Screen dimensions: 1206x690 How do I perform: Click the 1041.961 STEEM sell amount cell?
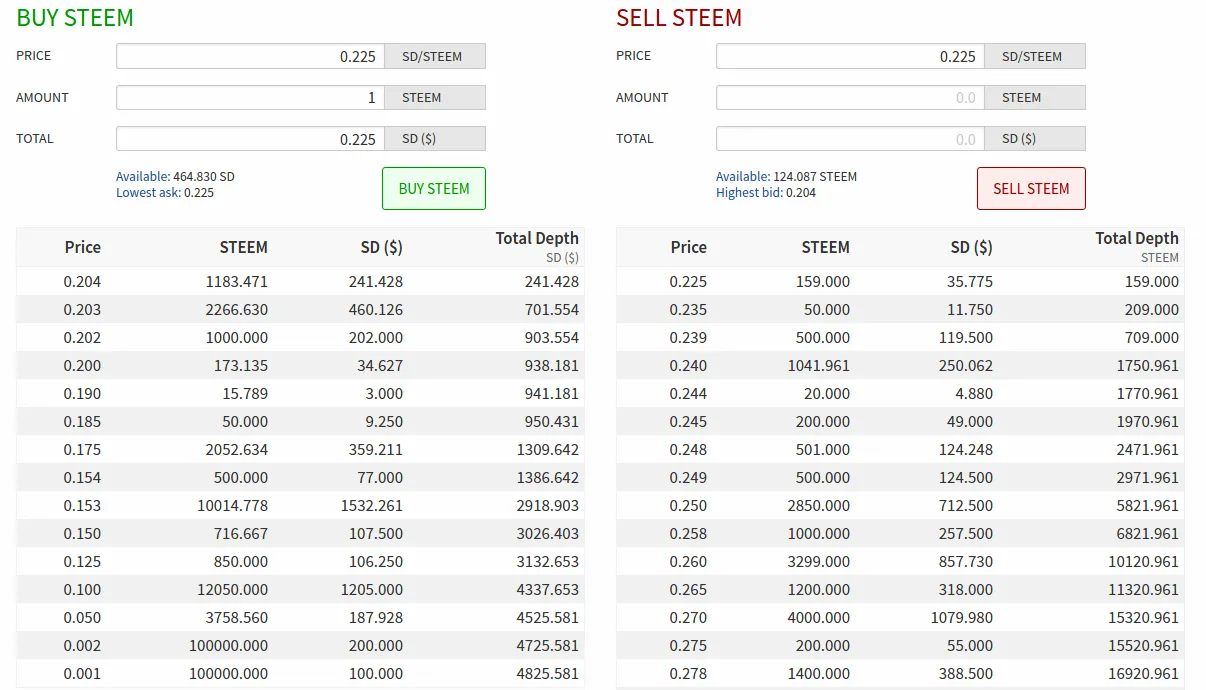[819, 366]
